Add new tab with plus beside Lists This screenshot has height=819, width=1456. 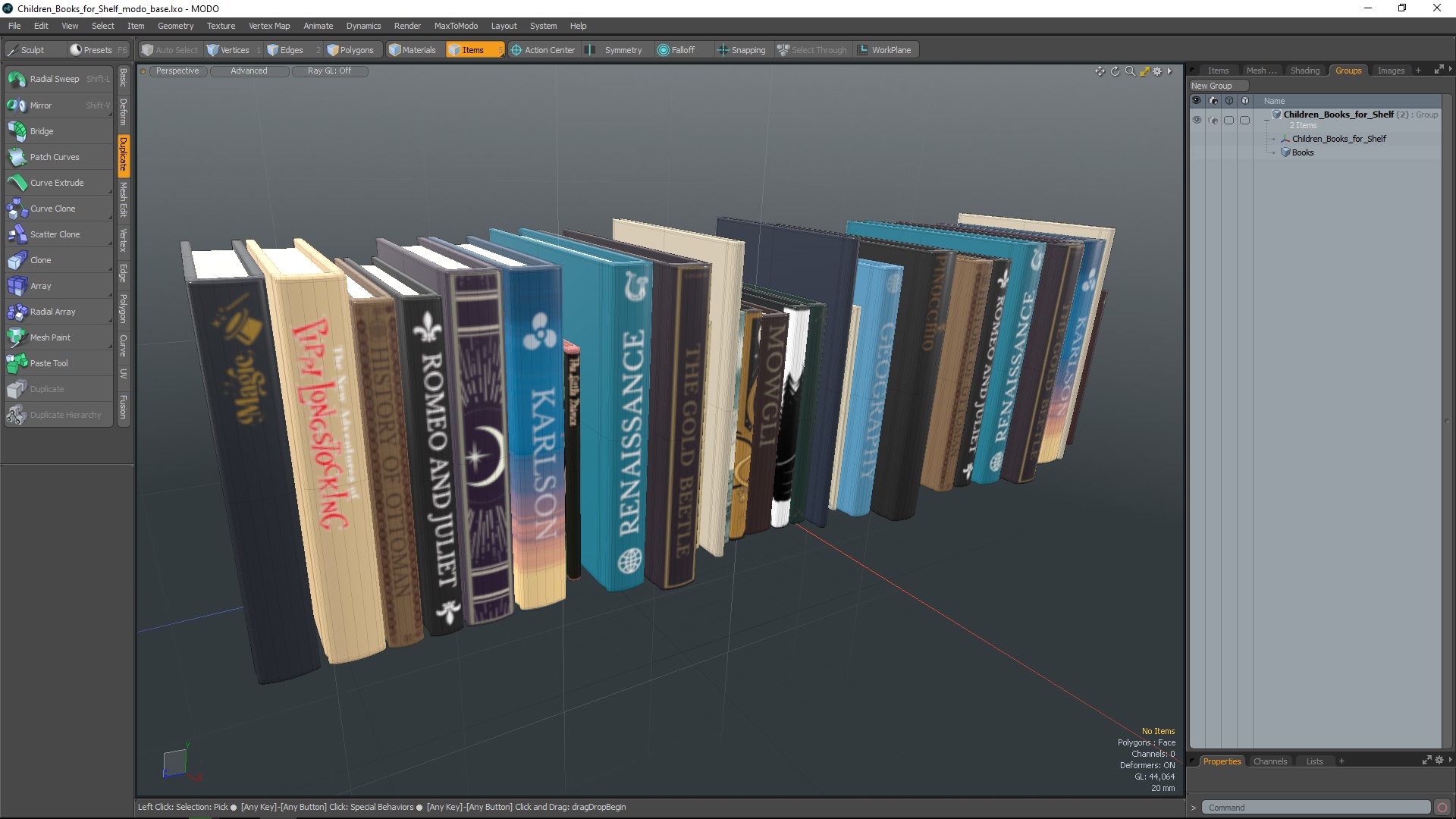(1341, 761)
